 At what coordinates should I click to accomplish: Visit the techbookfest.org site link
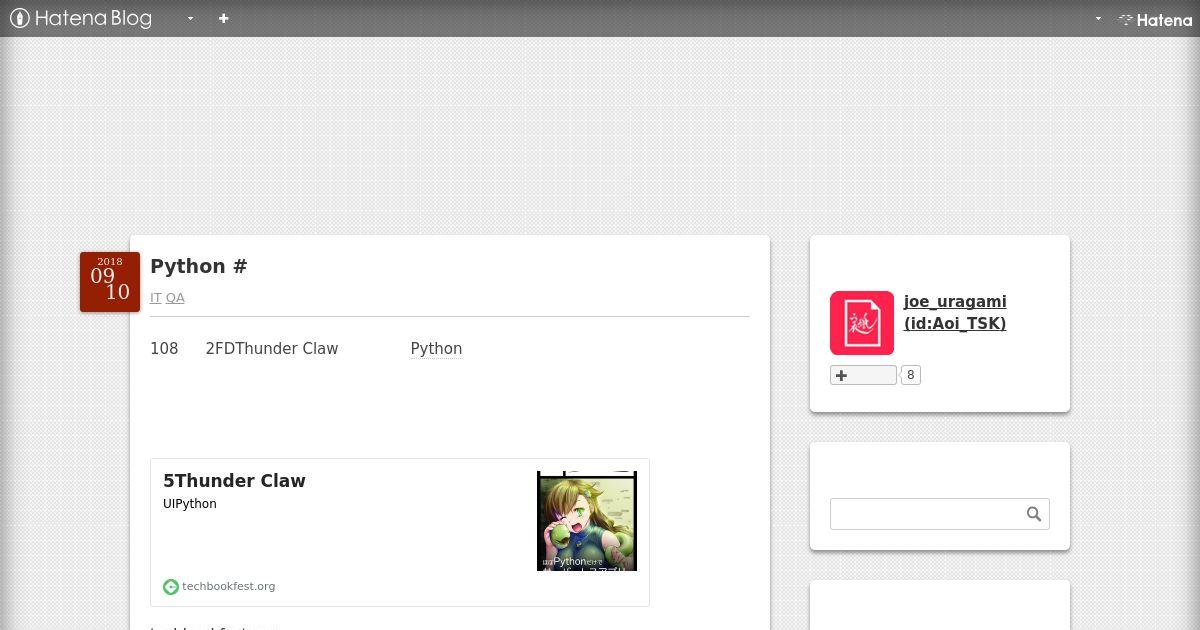point(228,586)
